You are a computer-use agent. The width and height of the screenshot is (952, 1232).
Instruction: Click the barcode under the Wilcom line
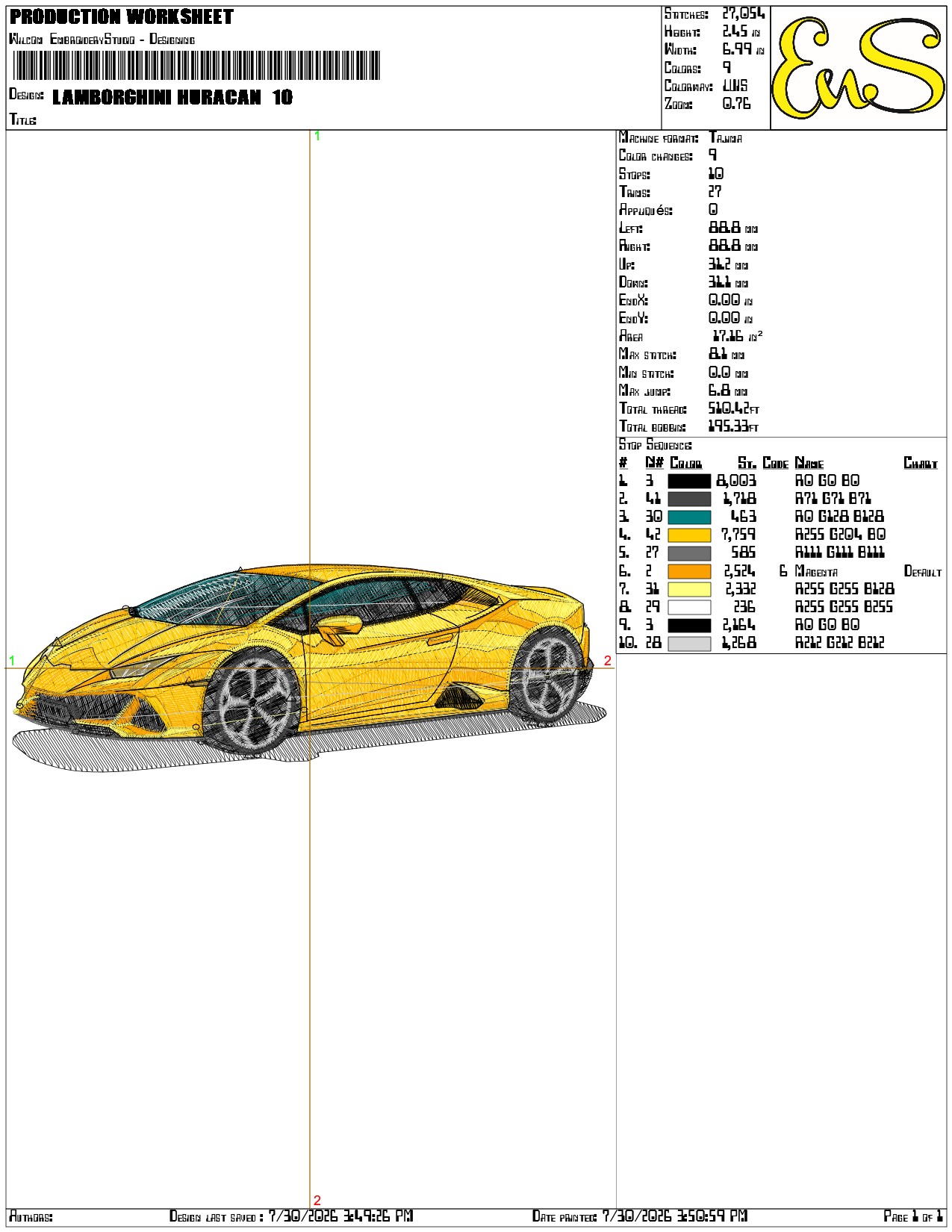click(196, 66)
